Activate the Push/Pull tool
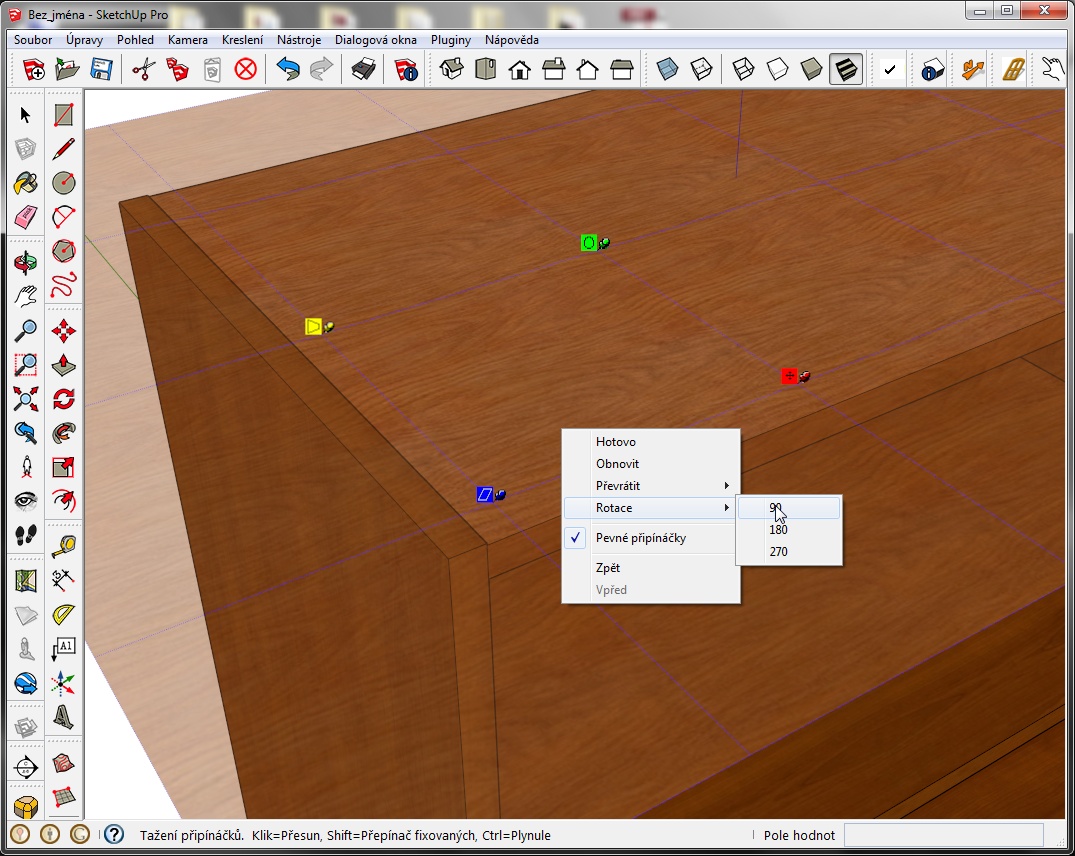This screenshot has width=1075, height=856. 64,364
